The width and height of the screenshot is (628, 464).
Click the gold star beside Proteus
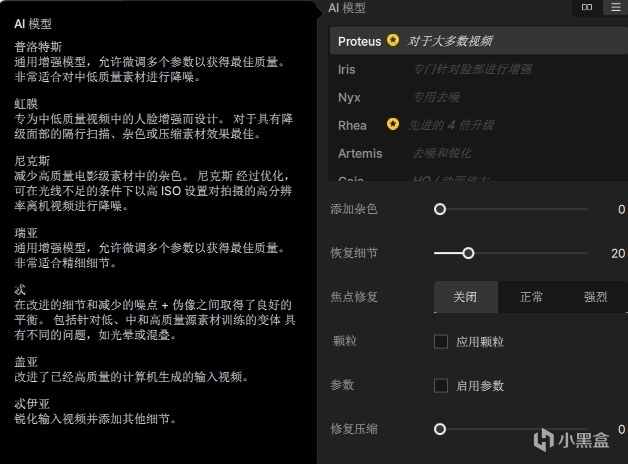[393, 40]
